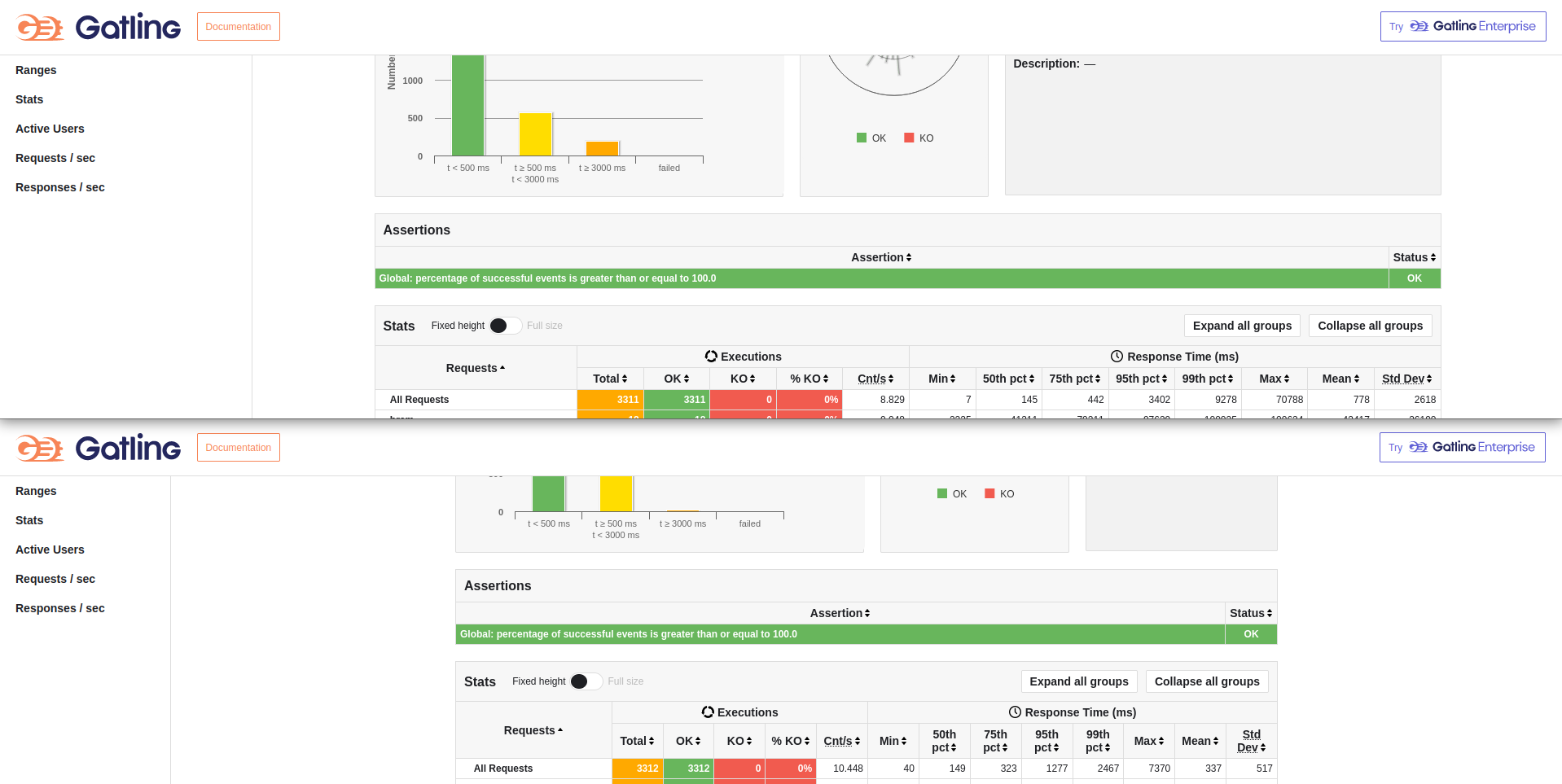Click Try Gatling Enterprise

(1462, 26)
